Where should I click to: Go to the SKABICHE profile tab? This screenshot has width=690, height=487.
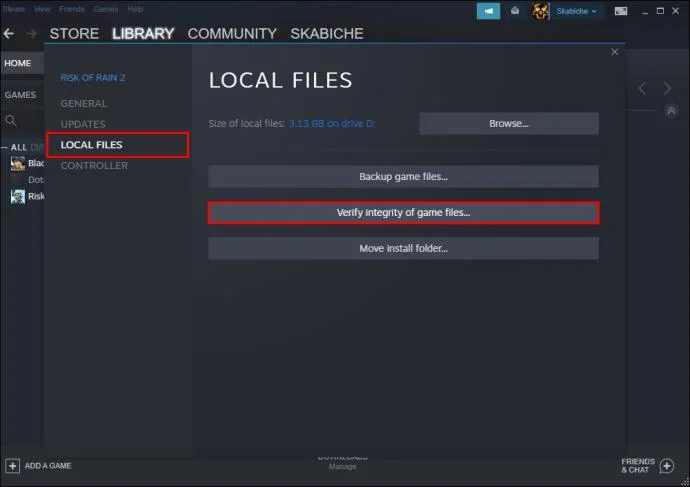click(327, 33)
